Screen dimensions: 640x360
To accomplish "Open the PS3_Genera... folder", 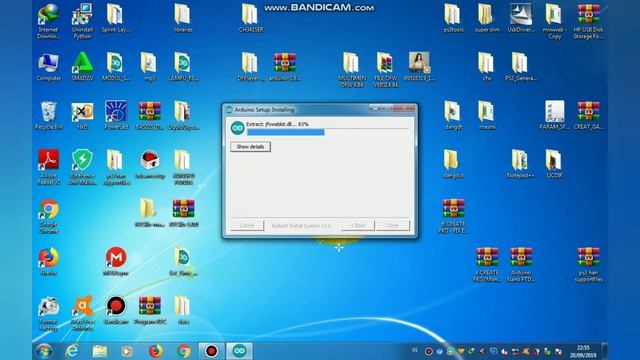I will (x=521, y=67).
